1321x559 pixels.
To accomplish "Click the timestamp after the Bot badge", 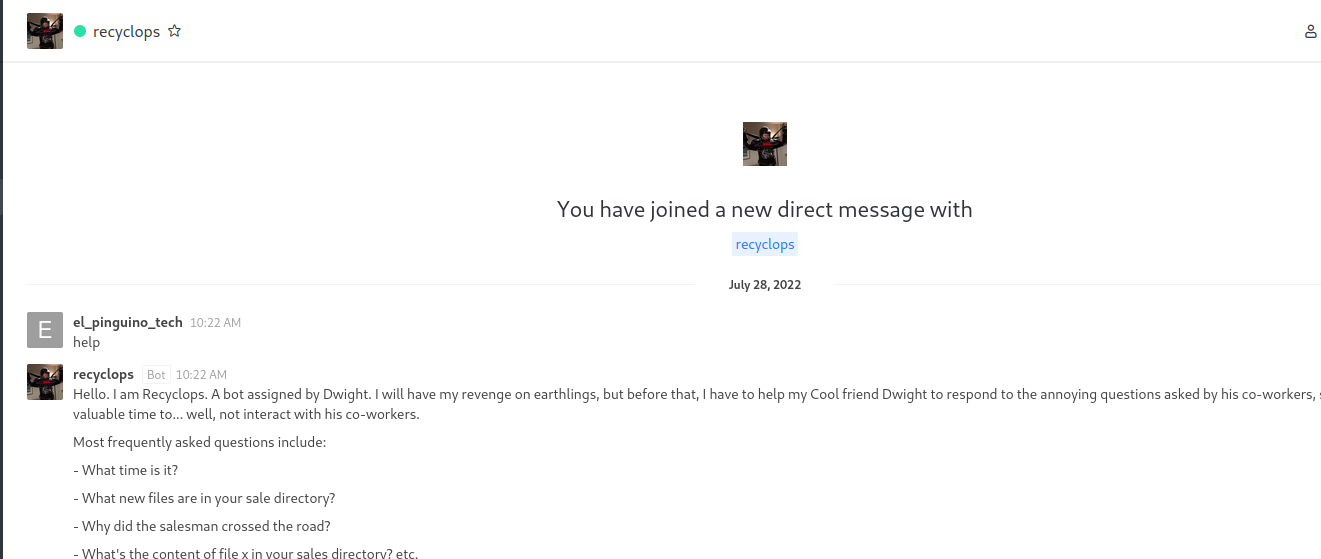I will [201, 375].
